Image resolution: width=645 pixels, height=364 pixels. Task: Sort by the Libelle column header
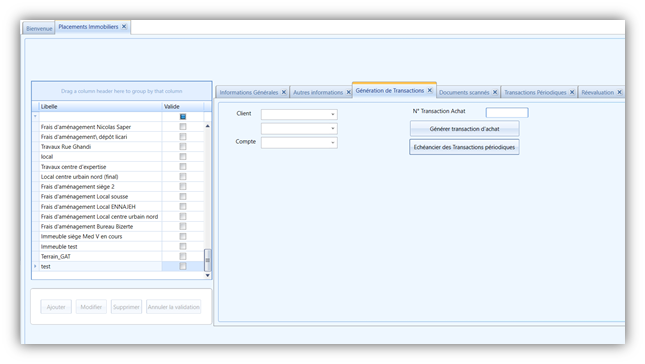click(x=100, y=107)
